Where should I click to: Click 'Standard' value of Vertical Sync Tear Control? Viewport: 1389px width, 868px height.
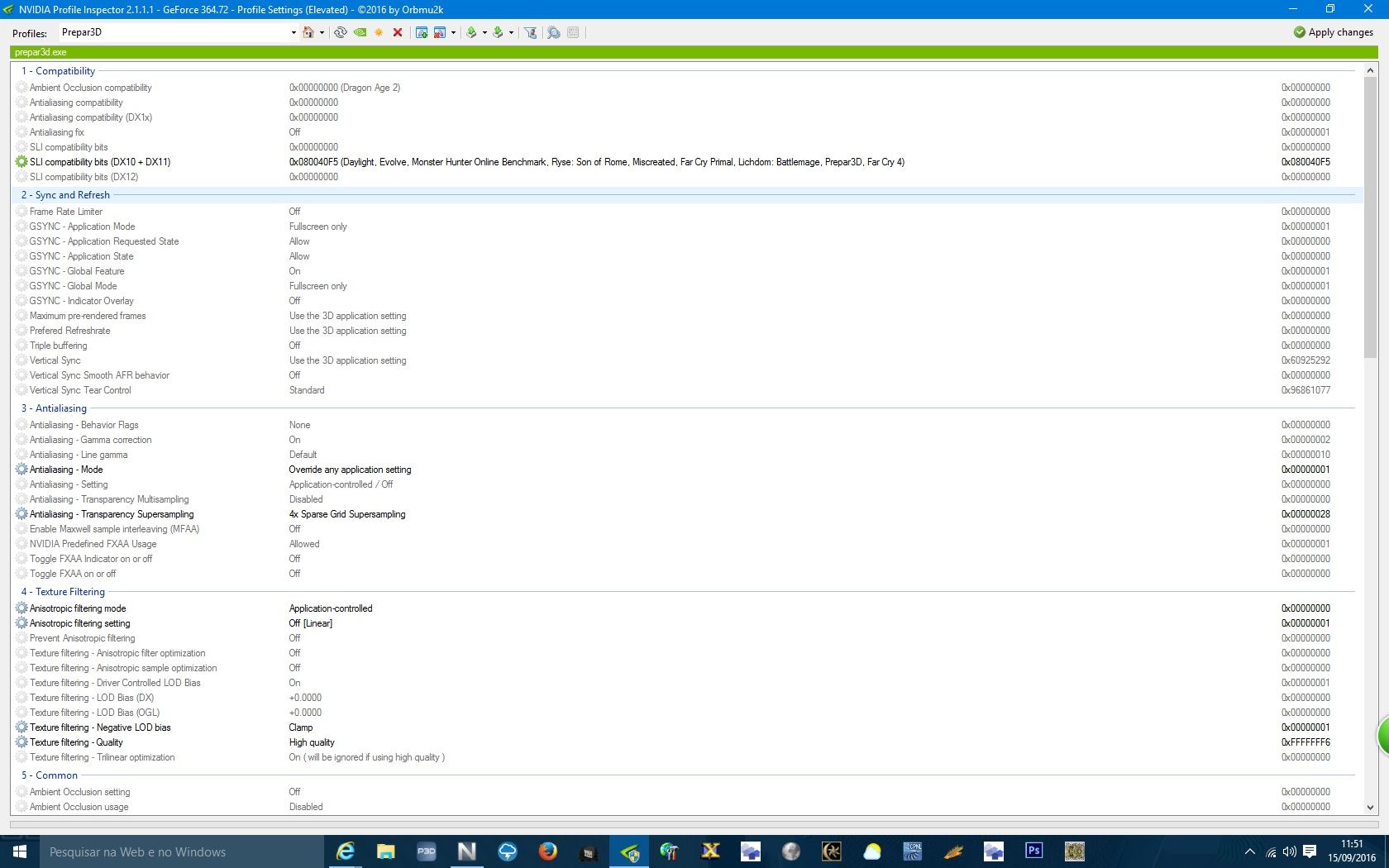point(307,390)
